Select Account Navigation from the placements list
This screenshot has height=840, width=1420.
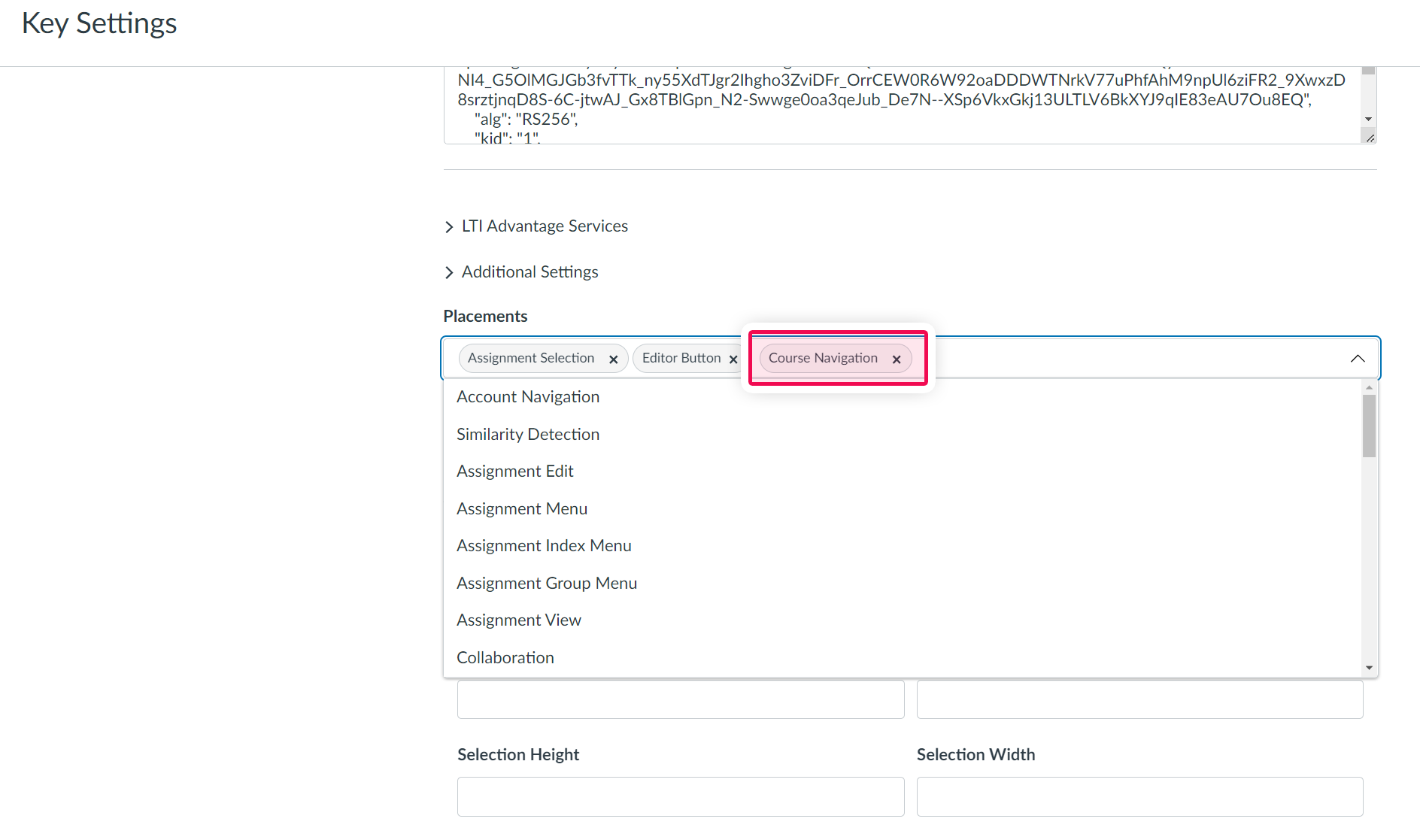click(903, 397)
